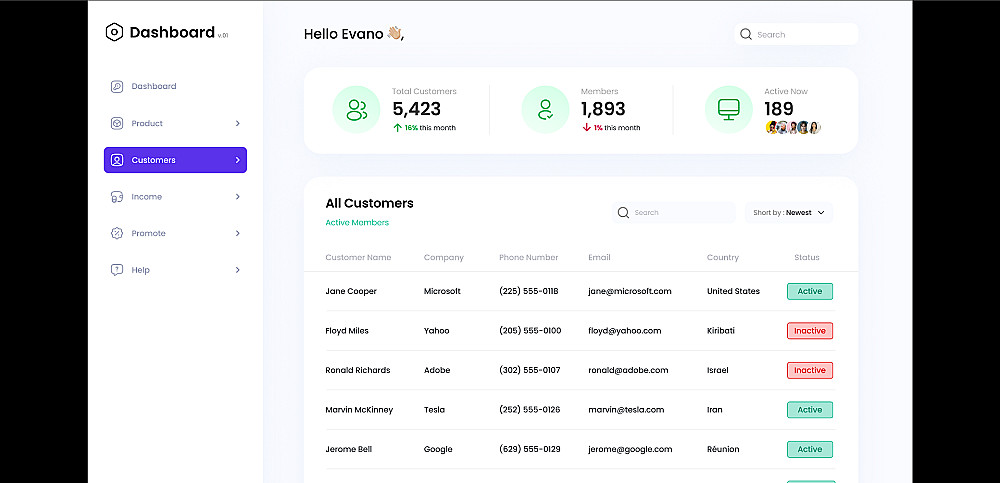This screenshot has height=483, width=1000.
Task: Expand the Help menu chevron
Action: (x=237, y=270)
